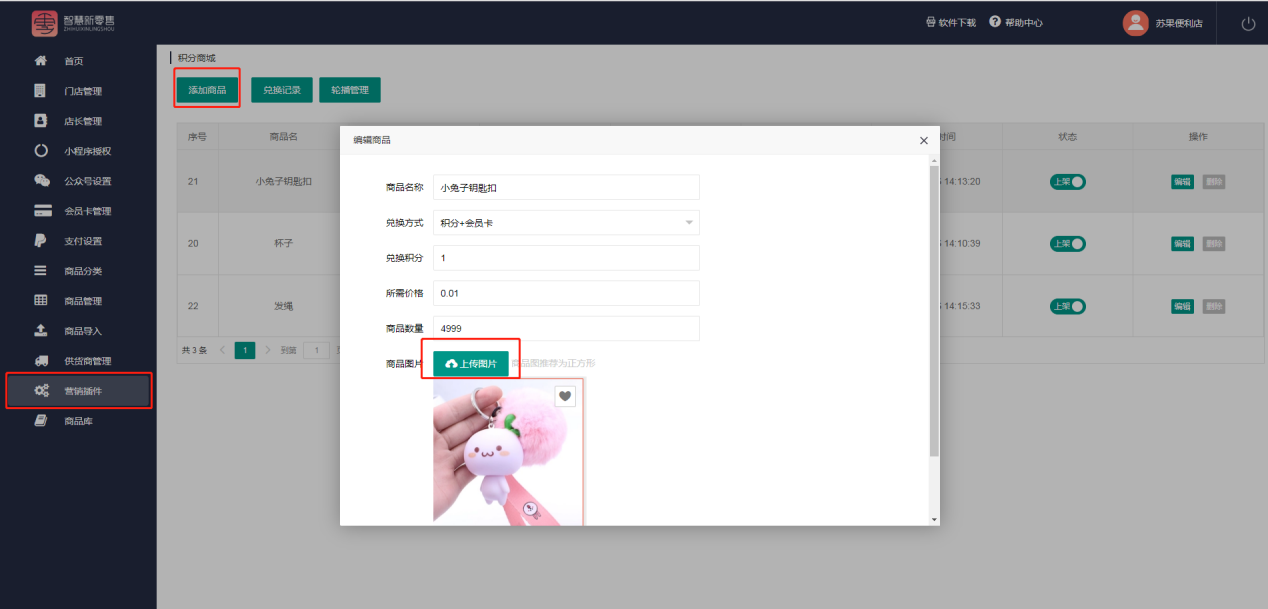
Task: Open 营销插件 menu item
Action: pyautogui.click(x=78, y=391)
